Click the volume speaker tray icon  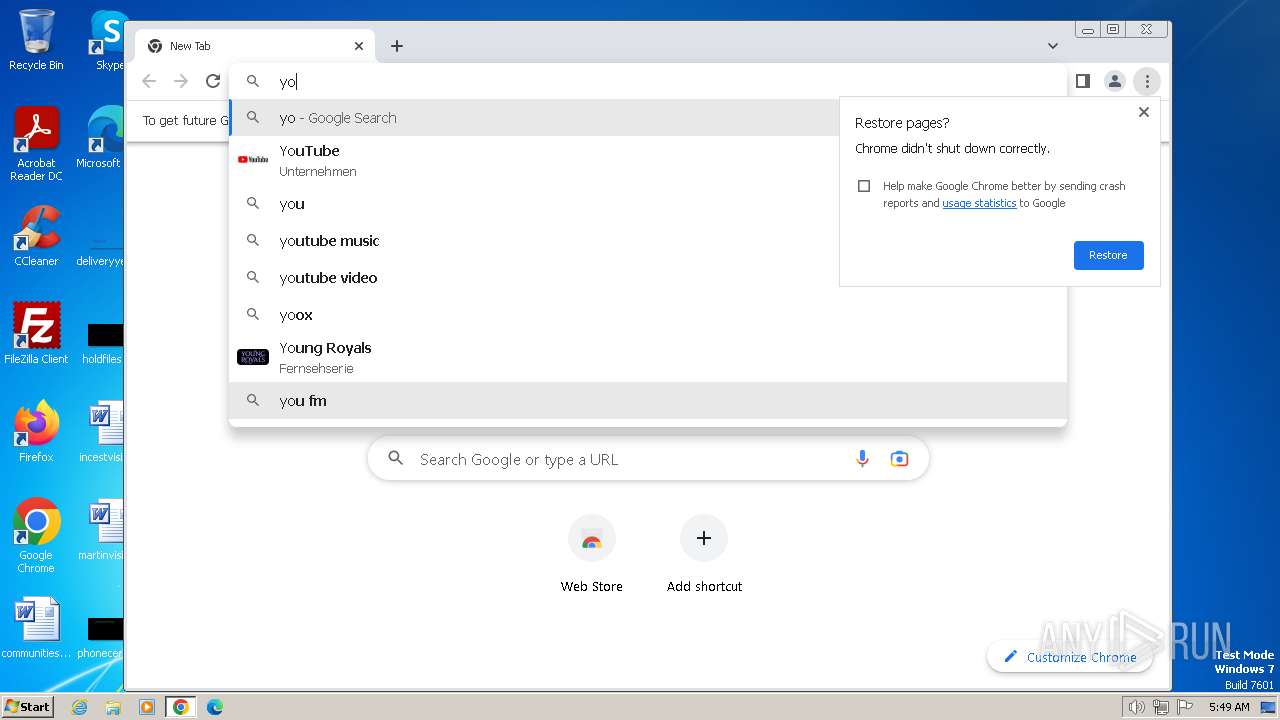[1136, 707]
